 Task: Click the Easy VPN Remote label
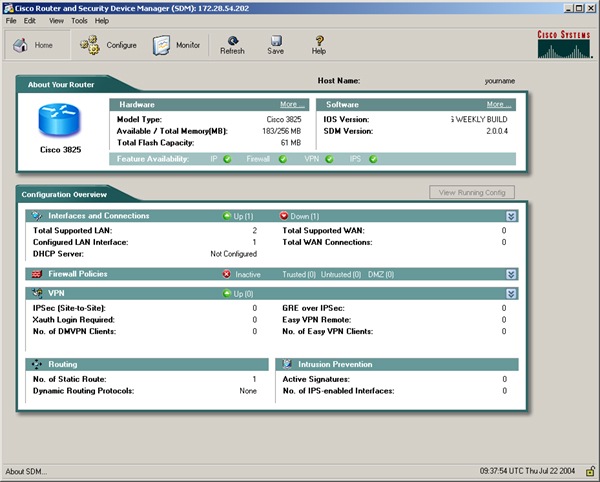(x=316, y=319)
